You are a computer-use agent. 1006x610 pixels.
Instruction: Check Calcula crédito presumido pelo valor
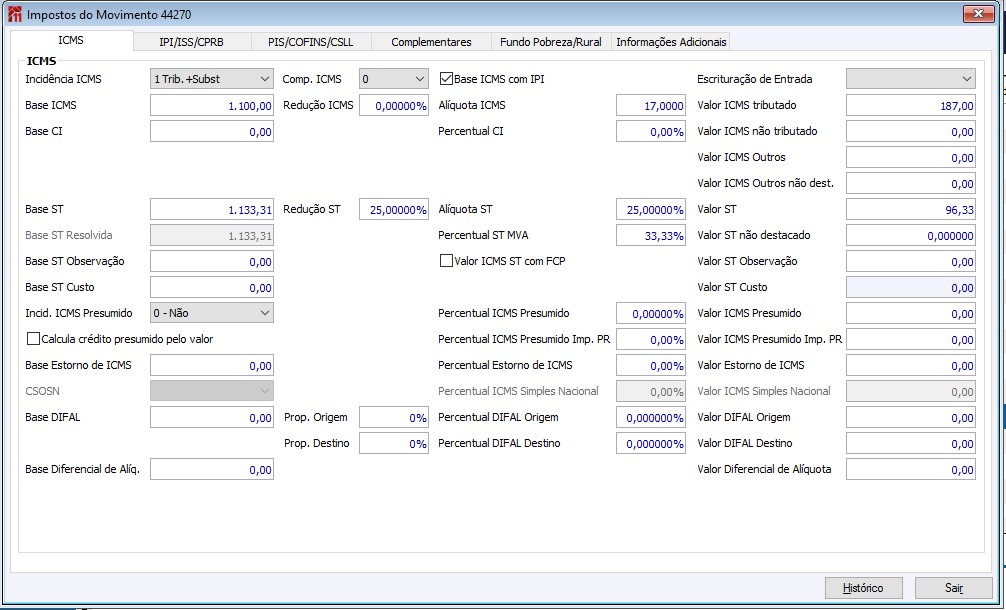[33, 339]
